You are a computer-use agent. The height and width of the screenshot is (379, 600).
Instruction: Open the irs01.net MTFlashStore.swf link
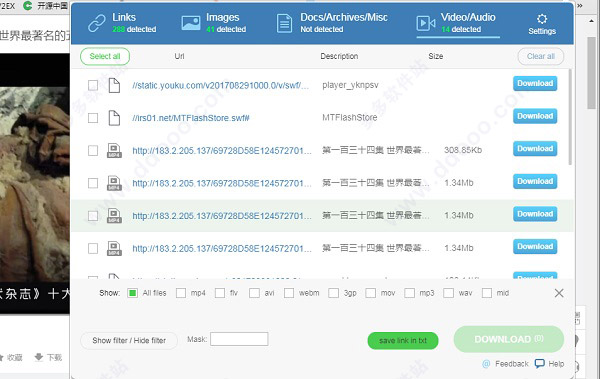191,118
